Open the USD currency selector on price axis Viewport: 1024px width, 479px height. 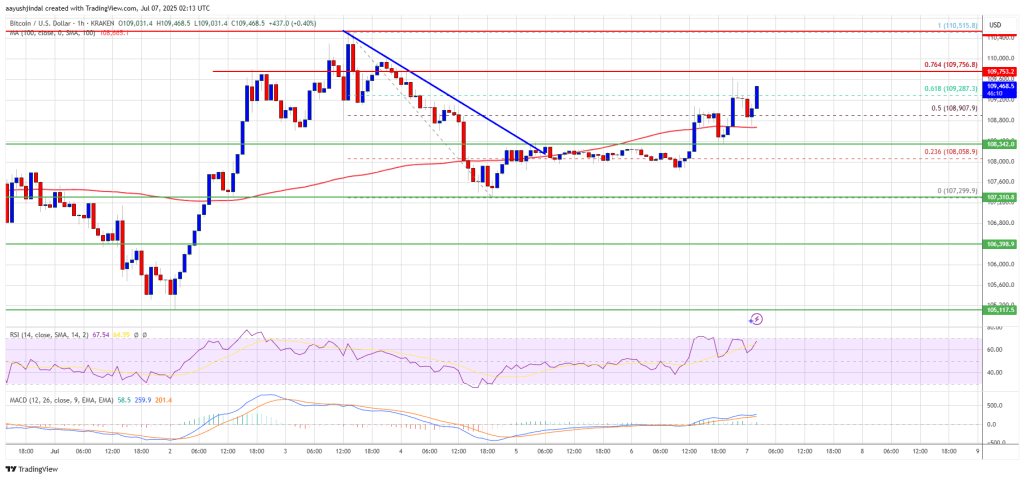(994, 23)
